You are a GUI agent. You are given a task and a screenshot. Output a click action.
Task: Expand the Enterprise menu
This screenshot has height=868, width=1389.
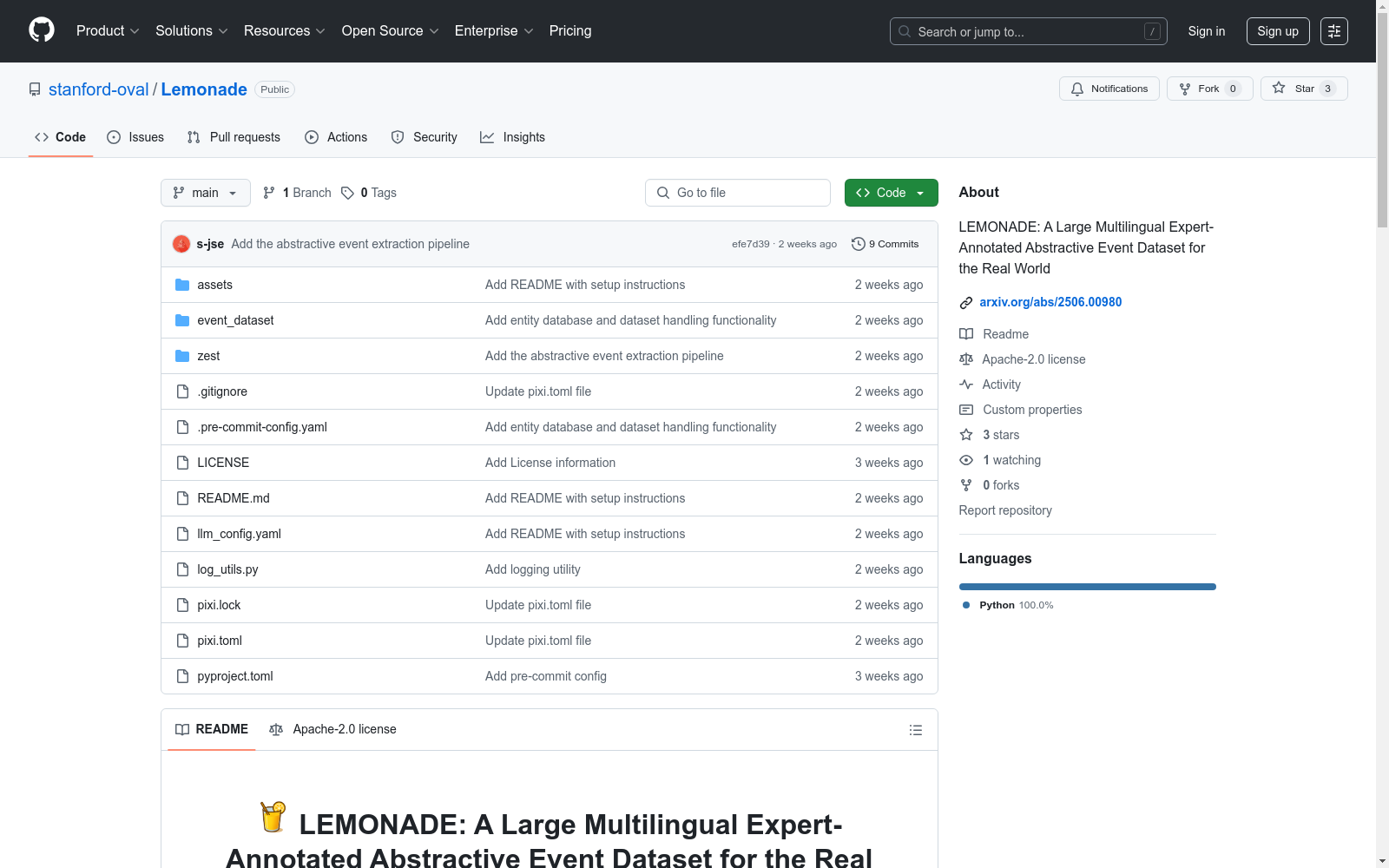coord(494,30)
